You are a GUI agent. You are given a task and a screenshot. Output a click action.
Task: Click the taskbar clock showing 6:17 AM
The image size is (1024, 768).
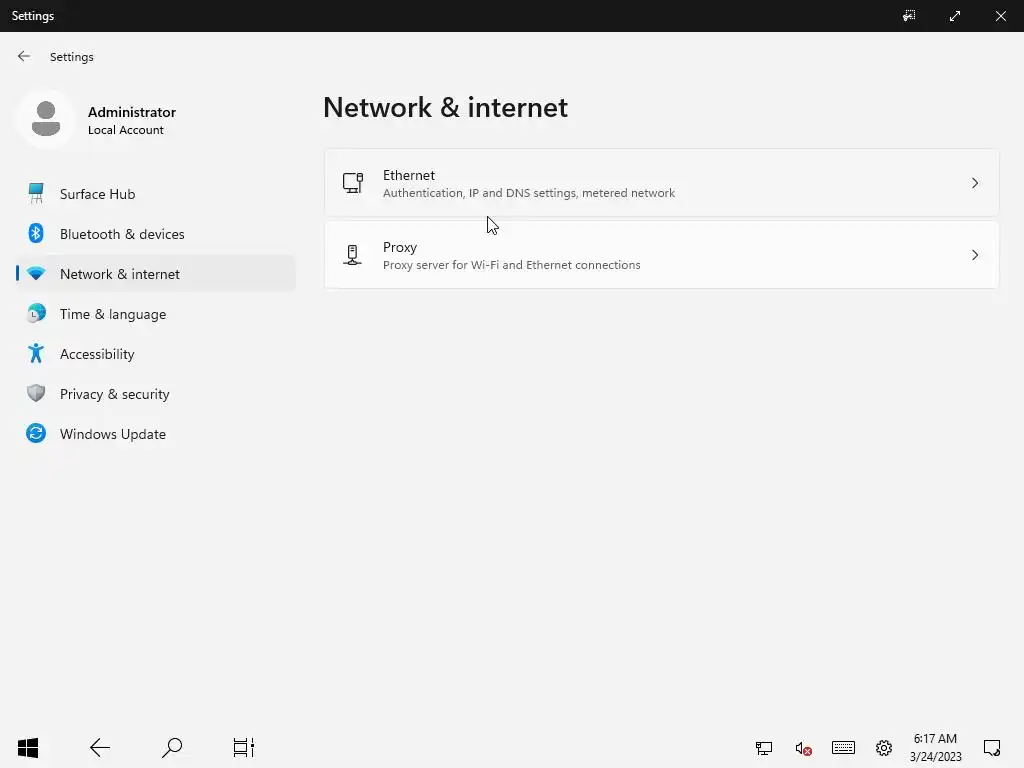click(935, 747)
